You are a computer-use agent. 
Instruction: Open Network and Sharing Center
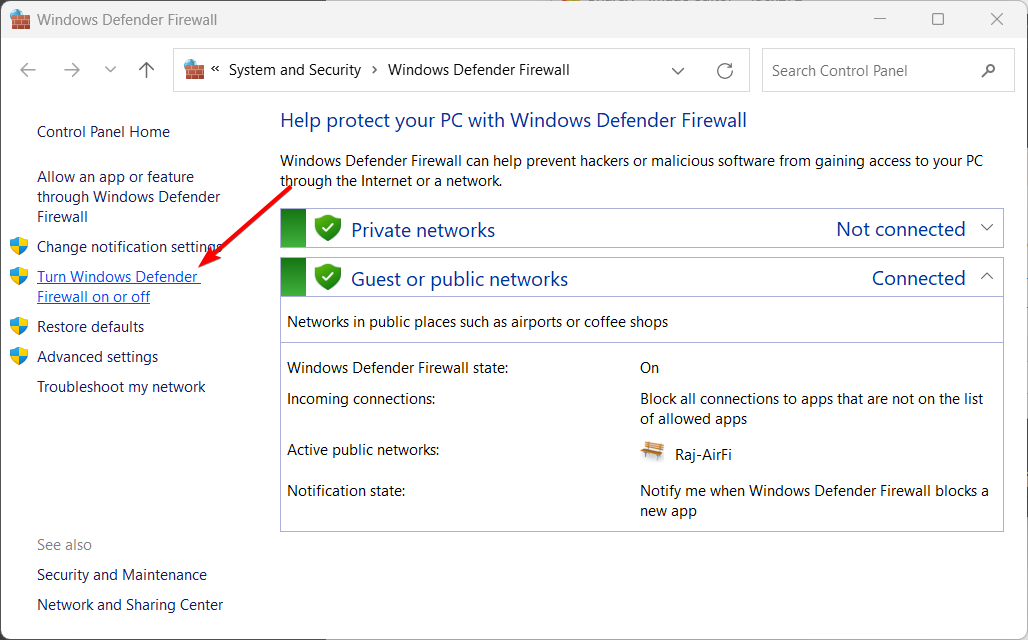tap(130, 605)
